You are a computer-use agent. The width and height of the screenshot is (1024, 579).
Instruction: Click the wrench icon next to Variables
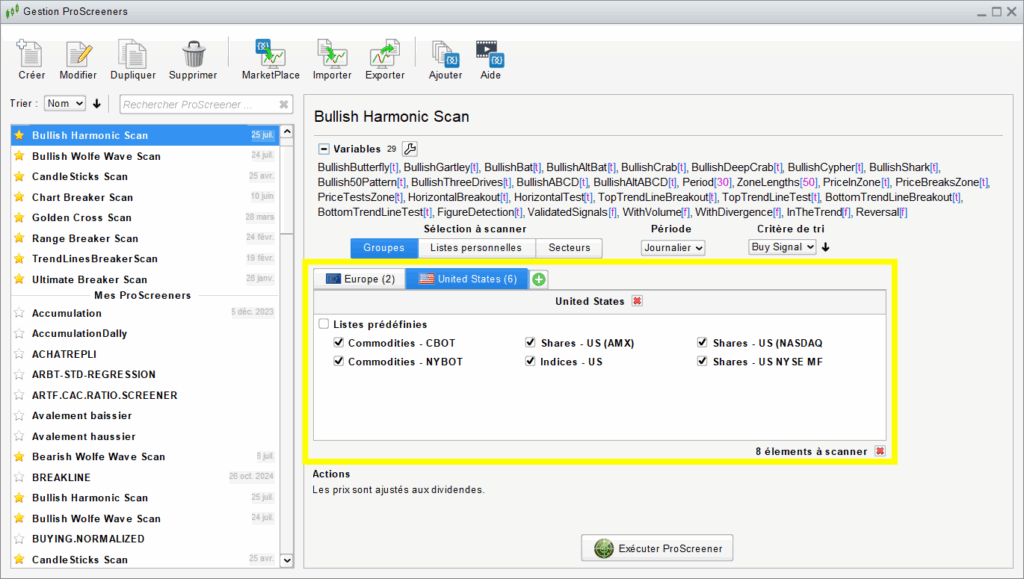(x=409, y=149)
